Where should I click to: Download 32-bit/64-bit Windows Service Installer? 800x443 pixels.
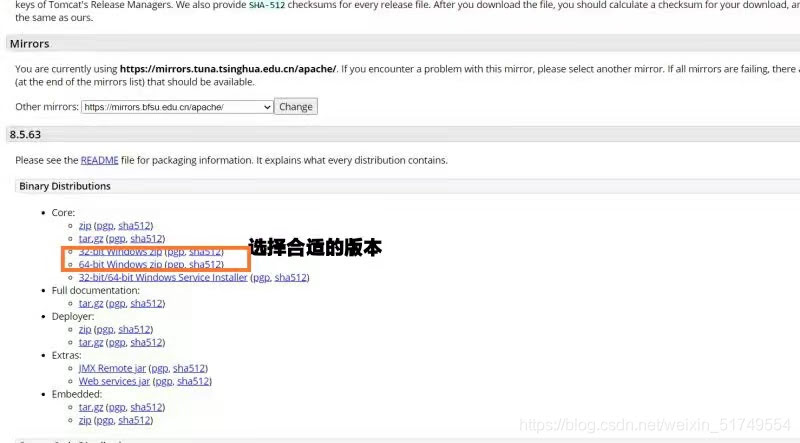163,277
